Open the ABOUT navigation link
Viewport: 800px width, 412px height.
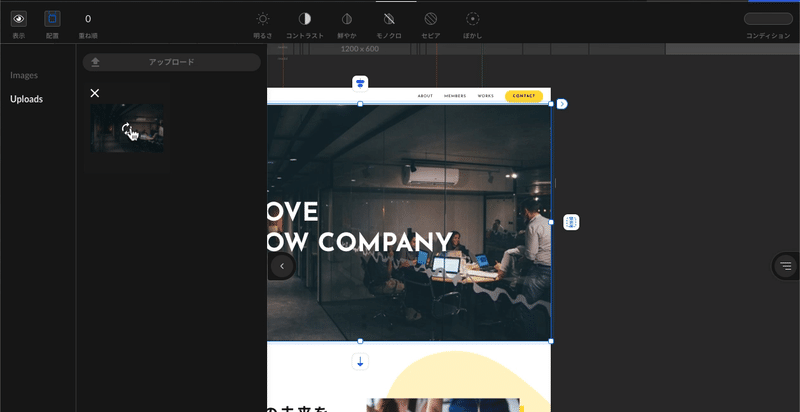point(425,96)
